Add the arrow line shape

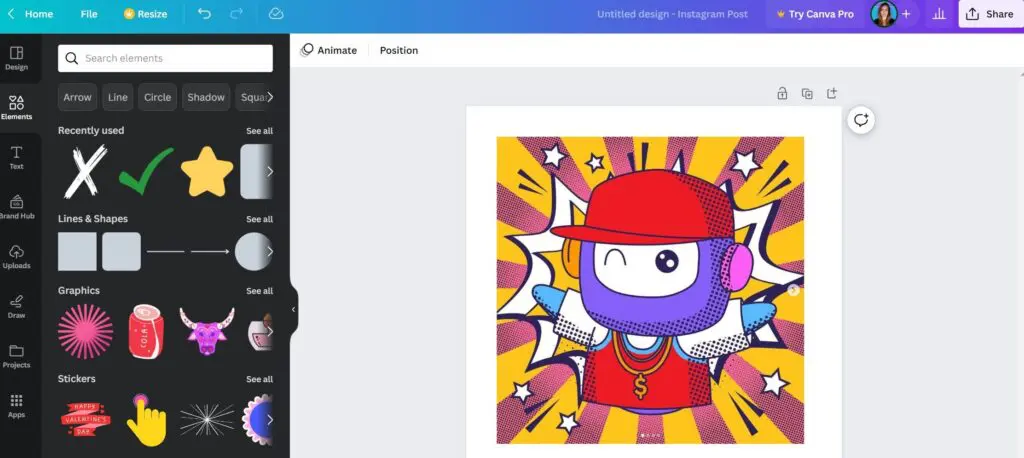tap(210, 252)
